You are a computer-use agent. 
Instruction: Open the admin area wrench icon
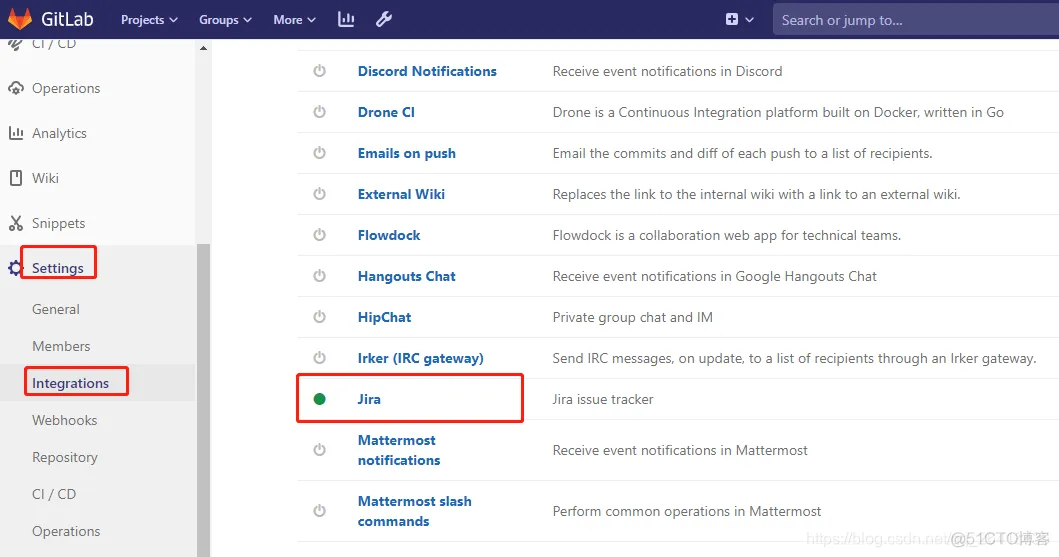(x=384, y=20)
